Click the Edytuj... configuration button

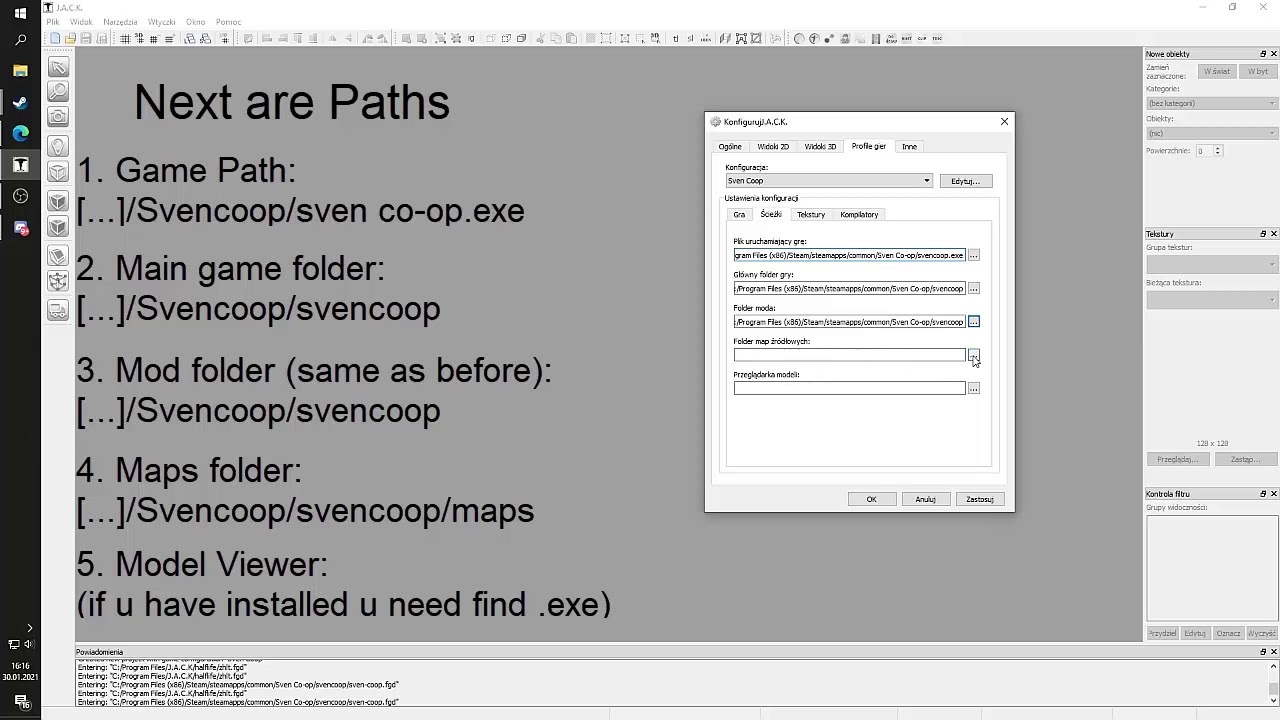point(965,181)
